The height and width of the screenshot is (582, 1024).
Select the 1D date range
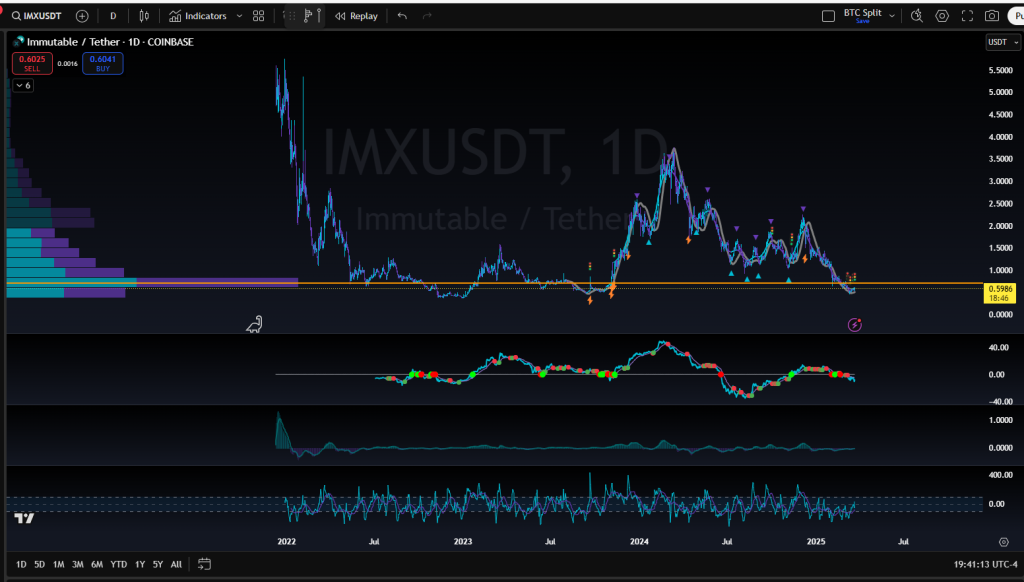(21, 564)
